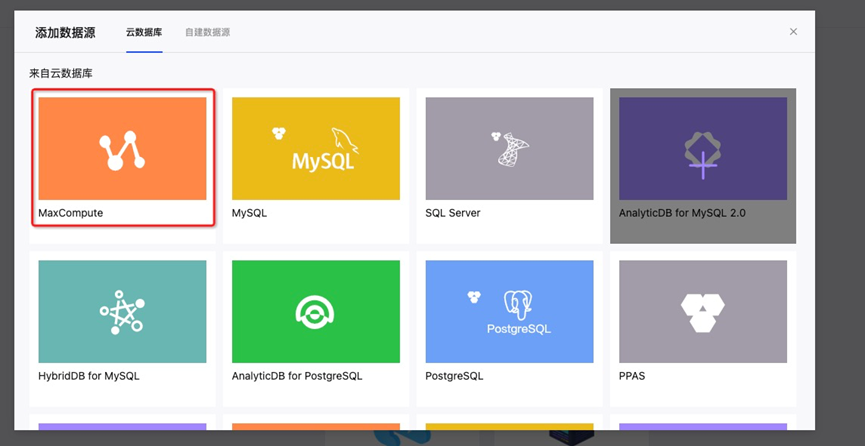Image resolution: width=865 pixels, height=446 pixels.
Task: Click the 来自云数据库 section heading
Action: 61,73
